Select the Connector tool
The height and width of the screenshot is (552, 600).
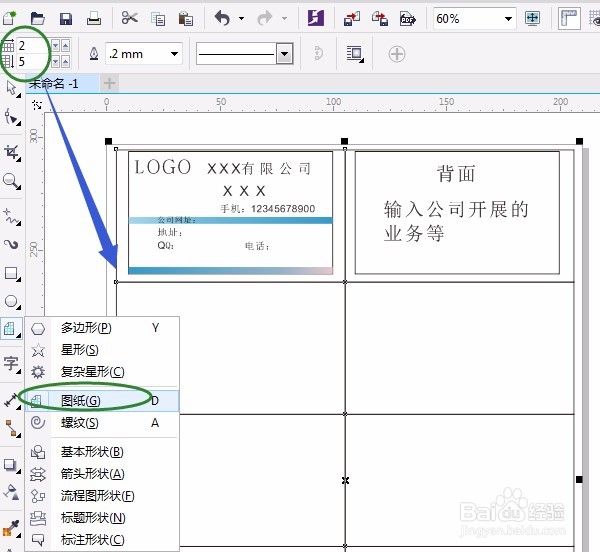[11, 428]
